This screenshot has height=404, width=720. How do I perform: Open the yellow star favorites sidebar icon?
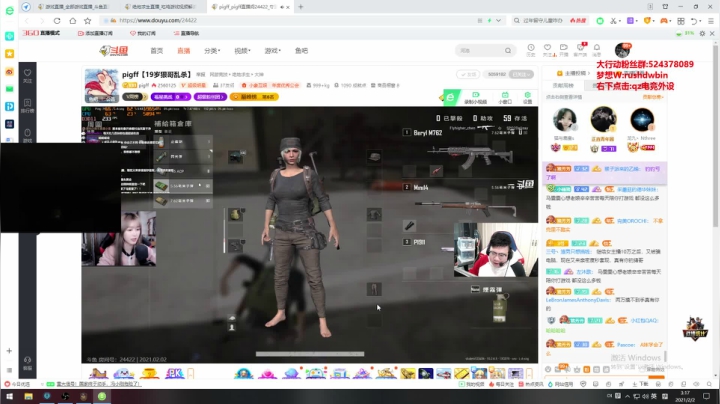click(x=9, y=54)
